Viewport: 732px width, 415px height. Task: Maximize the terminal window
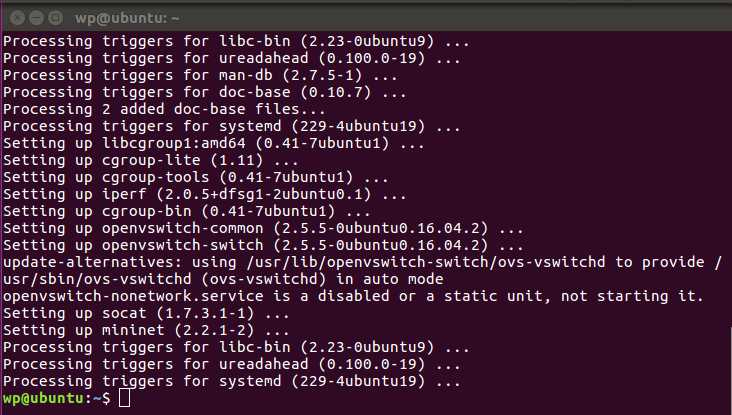(56, 18)
